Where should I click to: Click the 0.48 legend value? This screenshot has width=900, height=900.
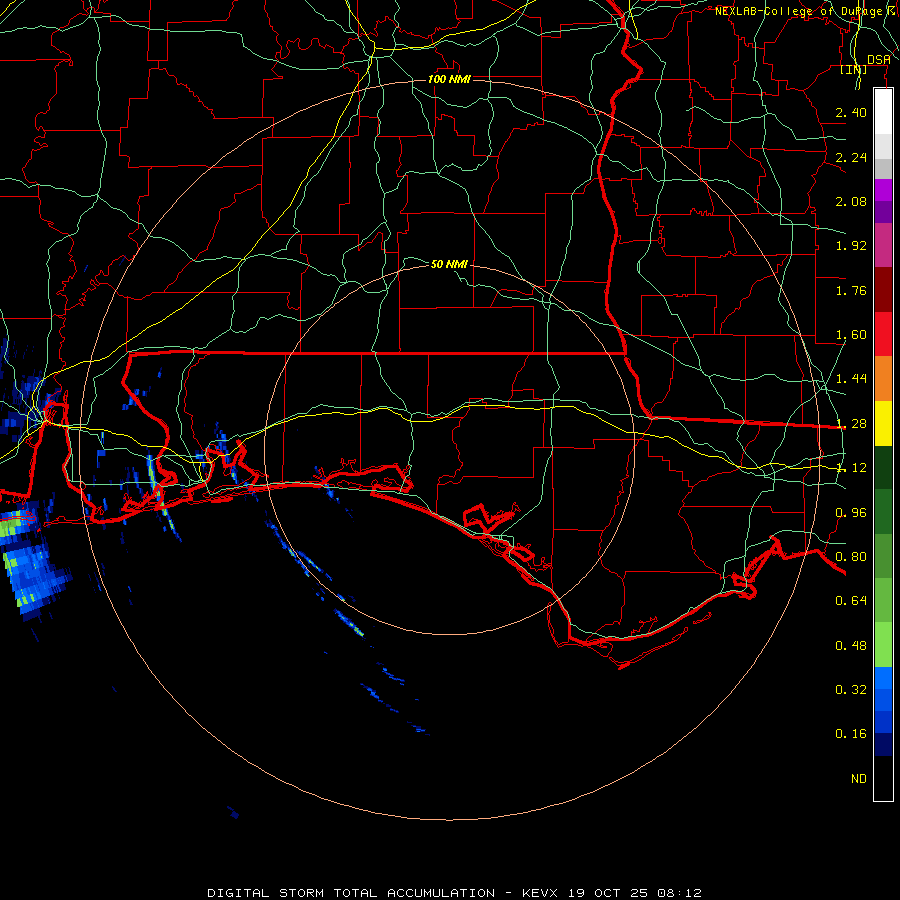851,646
